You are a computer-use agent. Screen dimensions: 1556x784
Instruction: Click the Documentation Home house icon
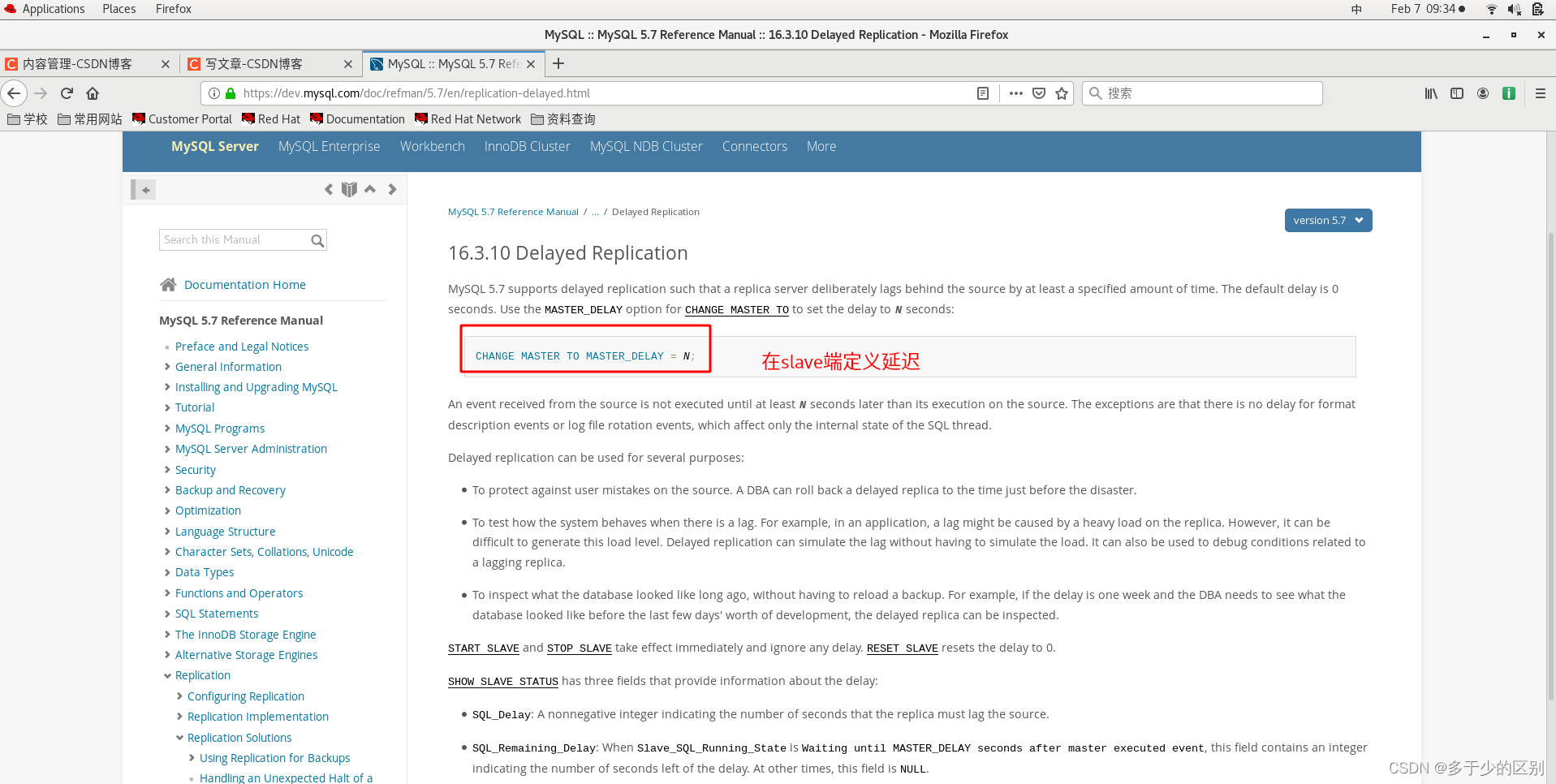(168, 284)
